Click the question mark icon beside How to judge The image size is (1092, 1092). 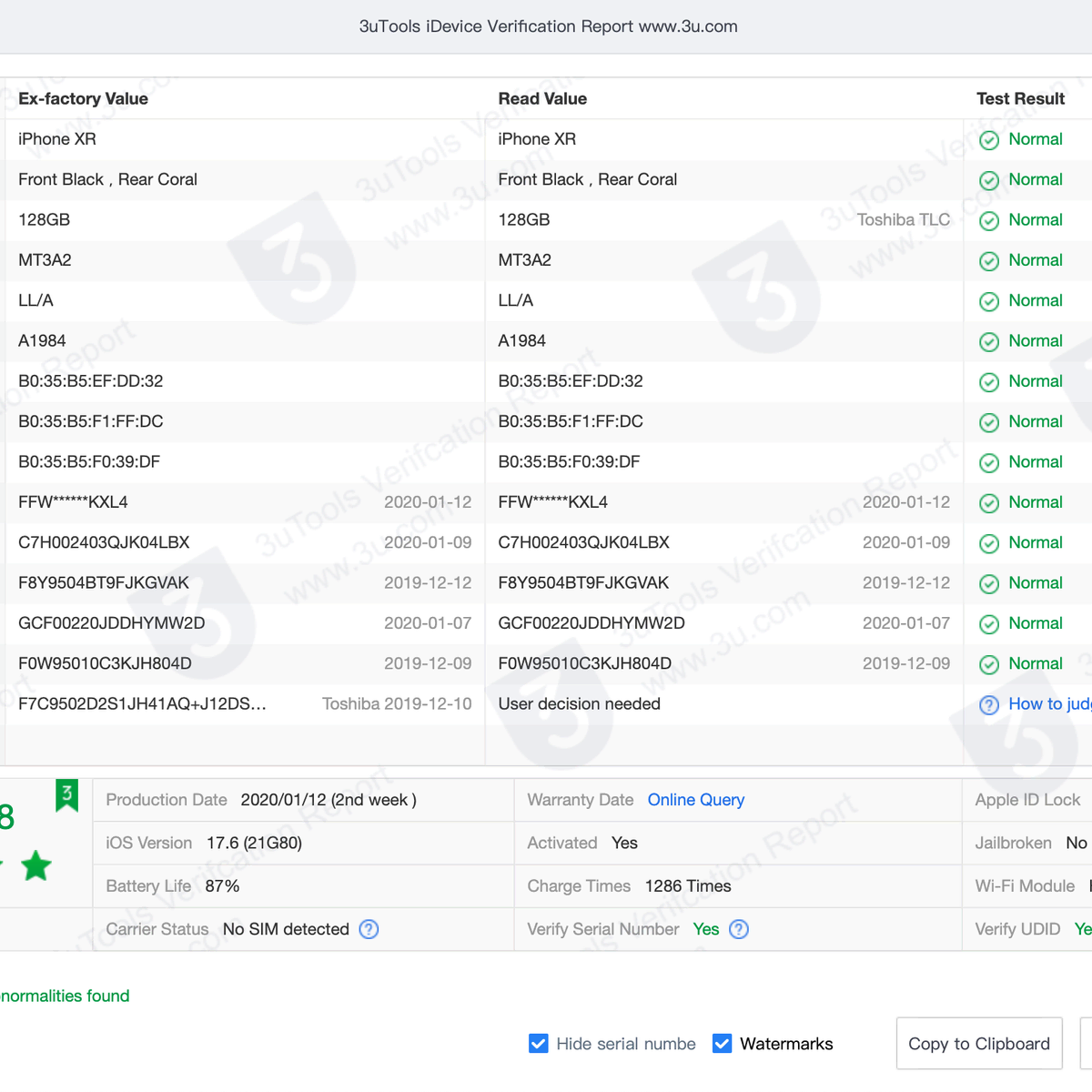point(989,705)
